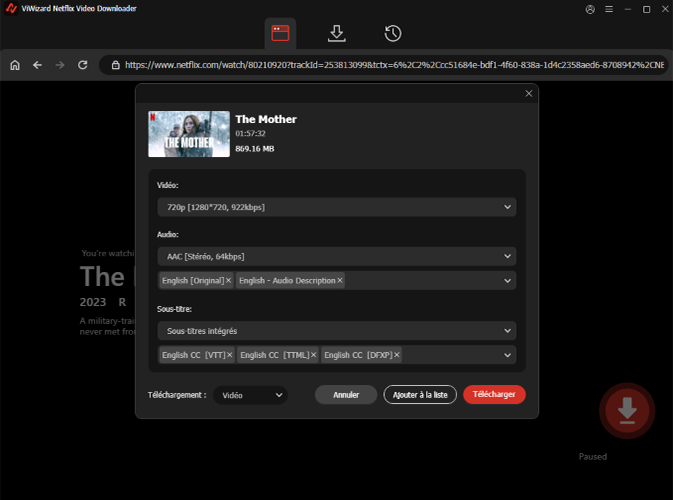Open the downloads queue tab icon

click(x=337, y=33)
